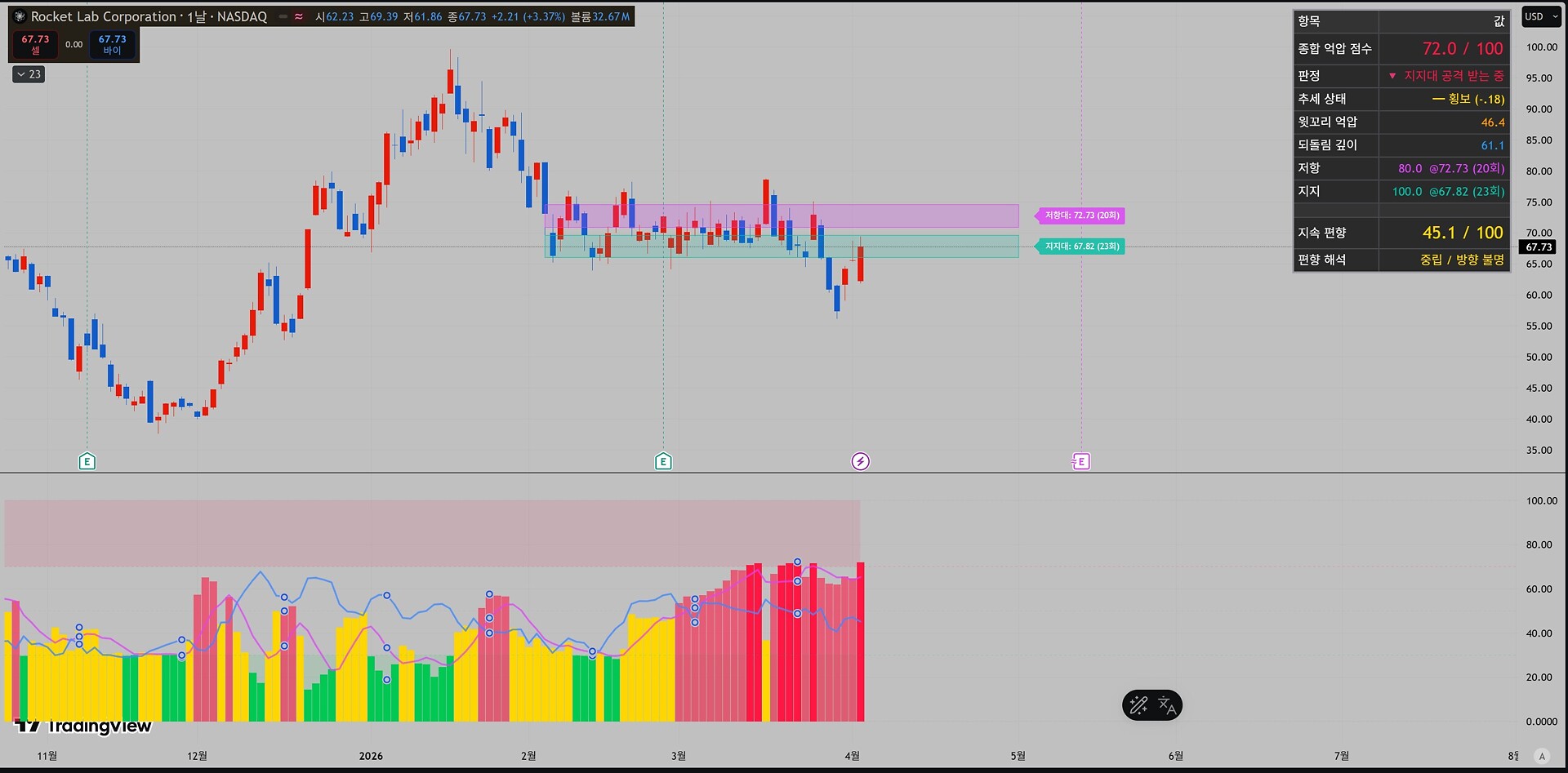
Task: Click the 2026 time axis label
Action: coord(371,756)
